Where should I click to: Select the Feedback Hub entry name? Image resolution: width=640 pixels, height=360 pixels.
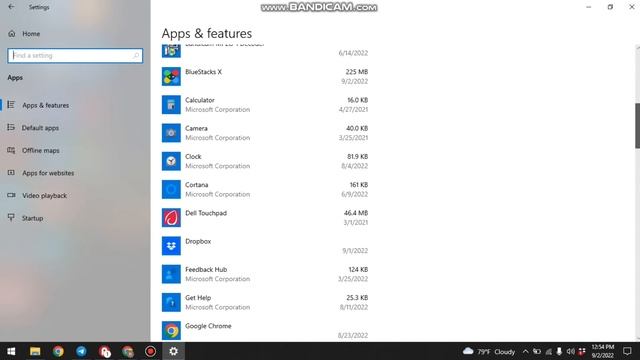206,269
